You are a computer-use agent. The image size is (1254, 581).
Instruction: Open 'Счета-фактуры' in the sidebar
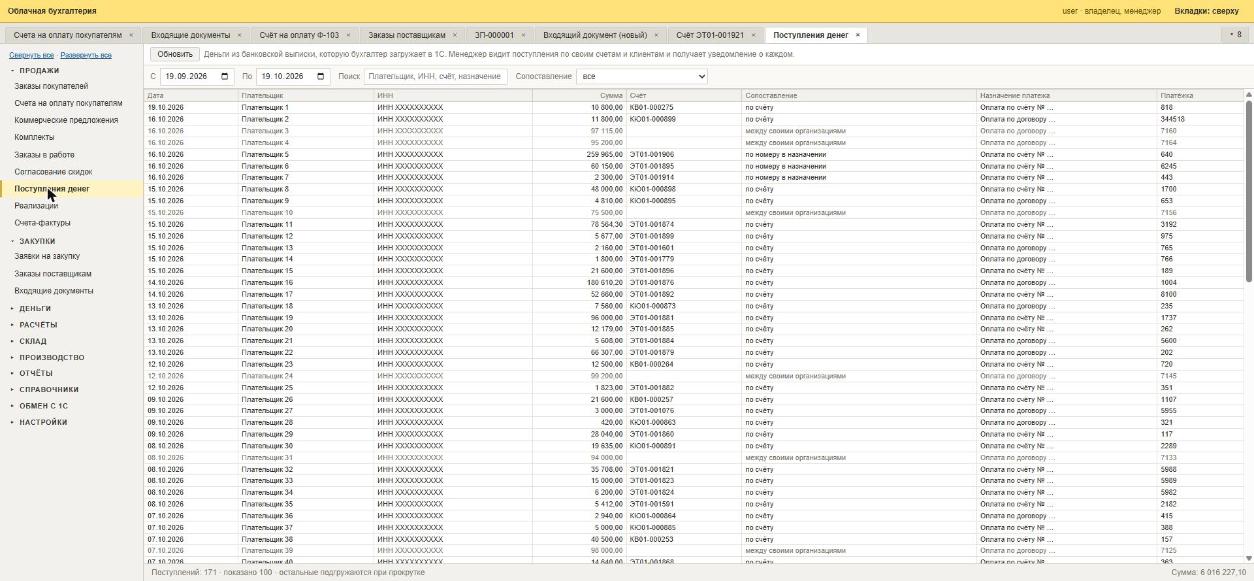(x=42, y=223)
